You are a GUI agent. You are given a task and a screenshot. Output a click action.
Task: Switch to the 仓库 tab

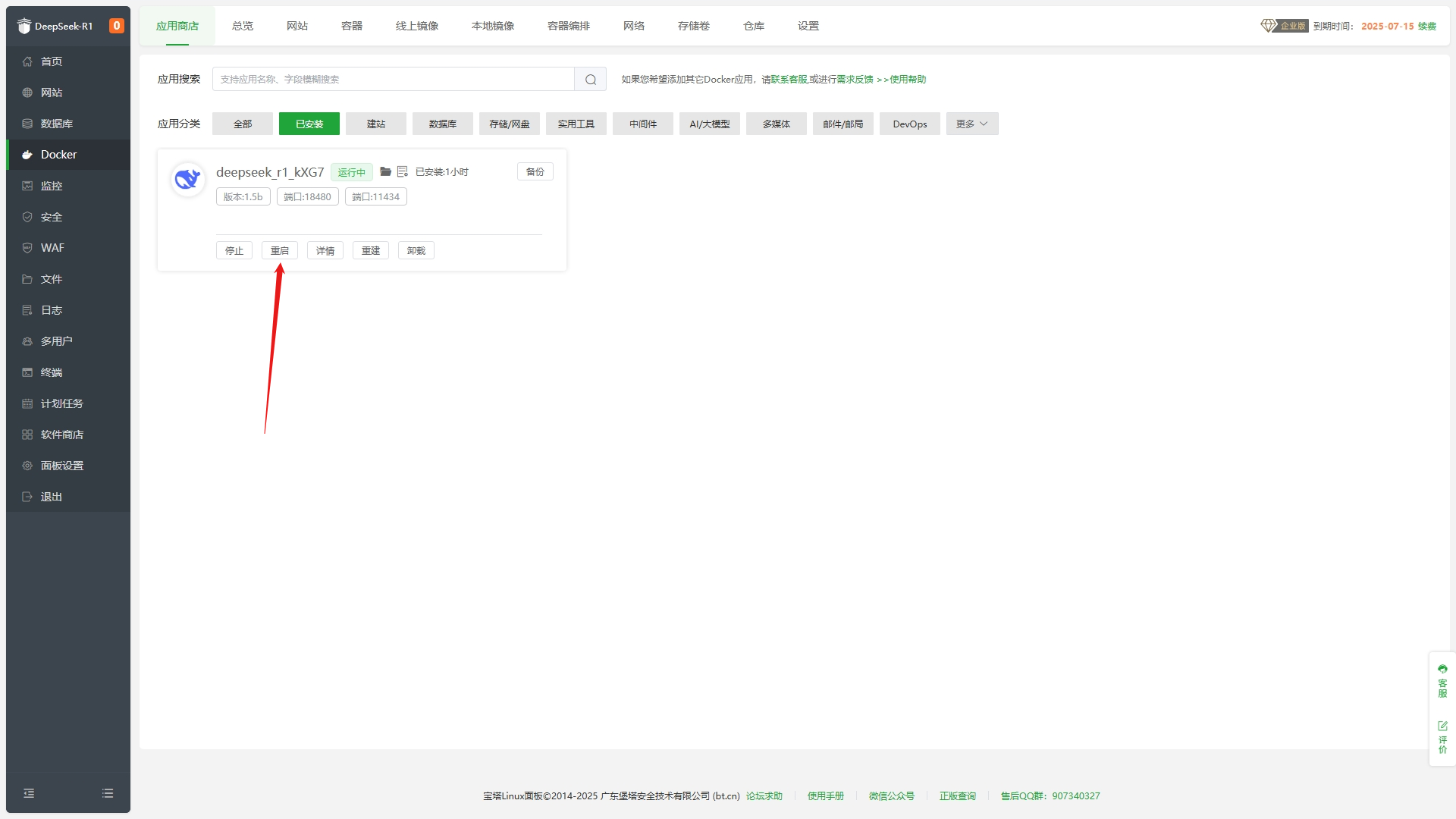coord(754,26)
